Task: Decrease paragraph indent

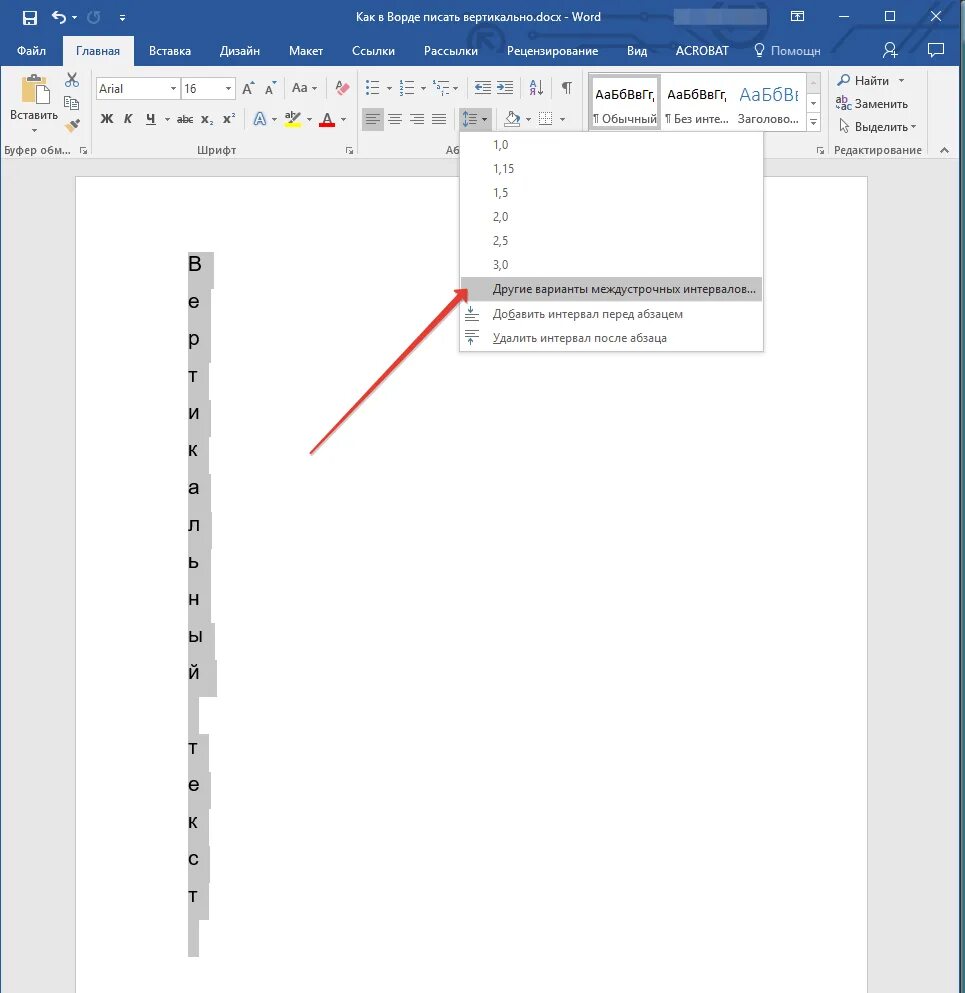Action: coord(482,88)
